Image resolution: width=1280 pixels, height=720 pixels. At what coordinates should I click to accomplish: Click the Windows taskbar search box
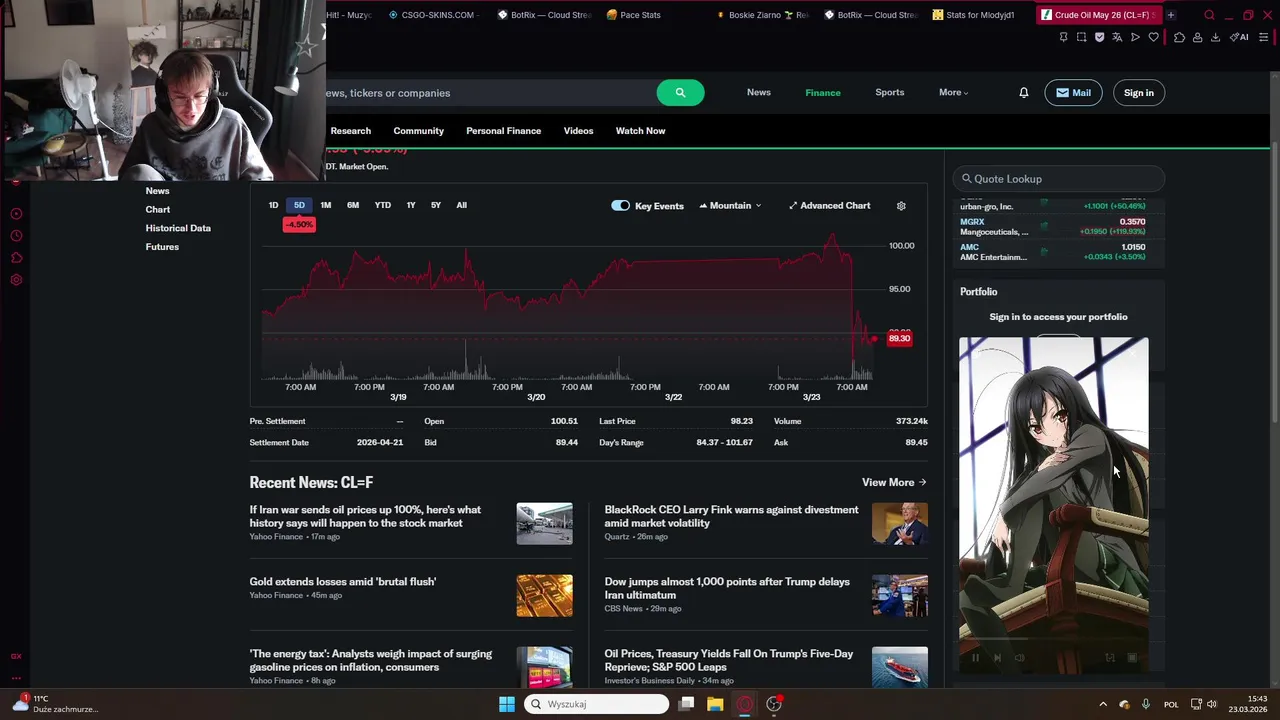[598, 704]
